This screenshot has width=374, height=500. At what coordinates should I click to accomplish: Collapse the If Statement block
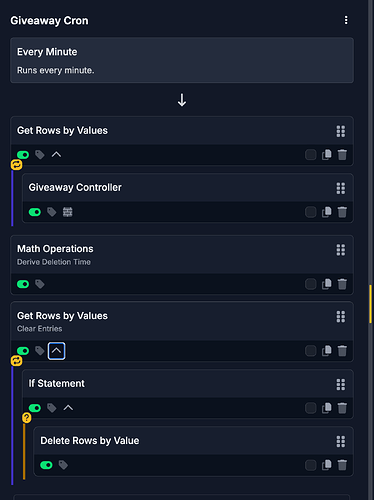[68, 408]
